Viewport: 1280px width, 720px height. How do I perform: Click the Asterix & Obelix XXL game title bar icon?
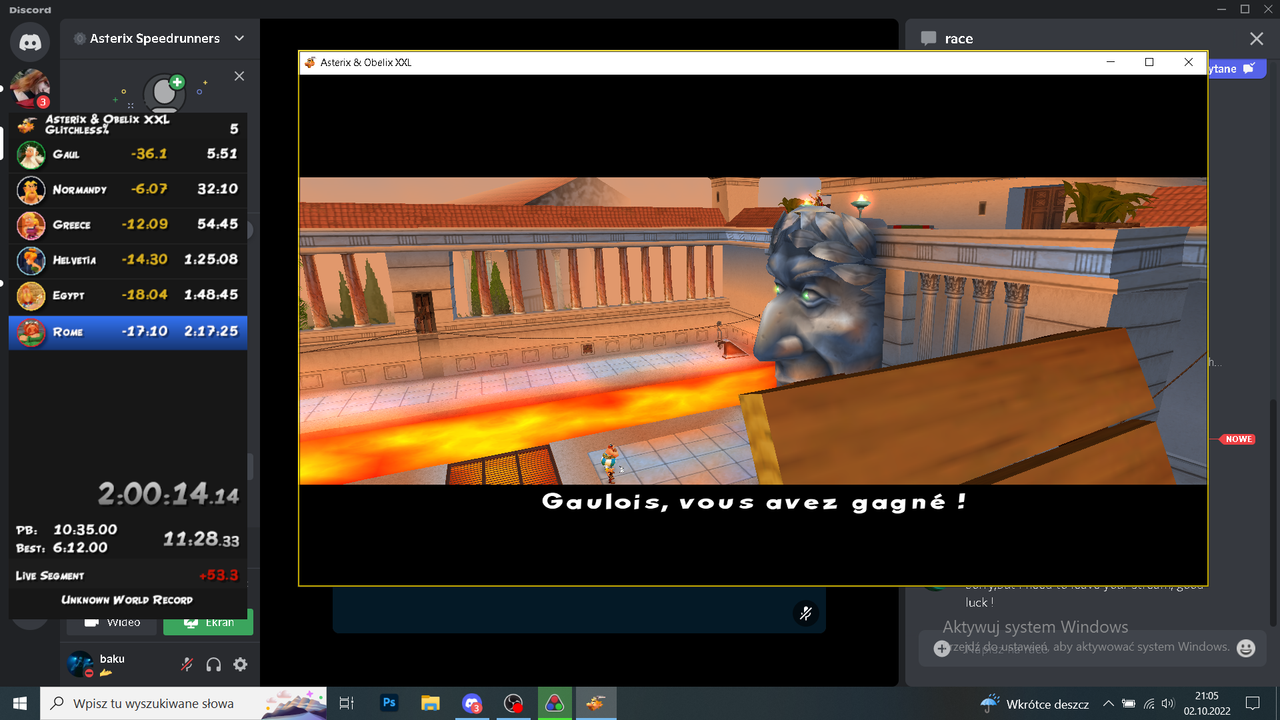coord(310,62)
